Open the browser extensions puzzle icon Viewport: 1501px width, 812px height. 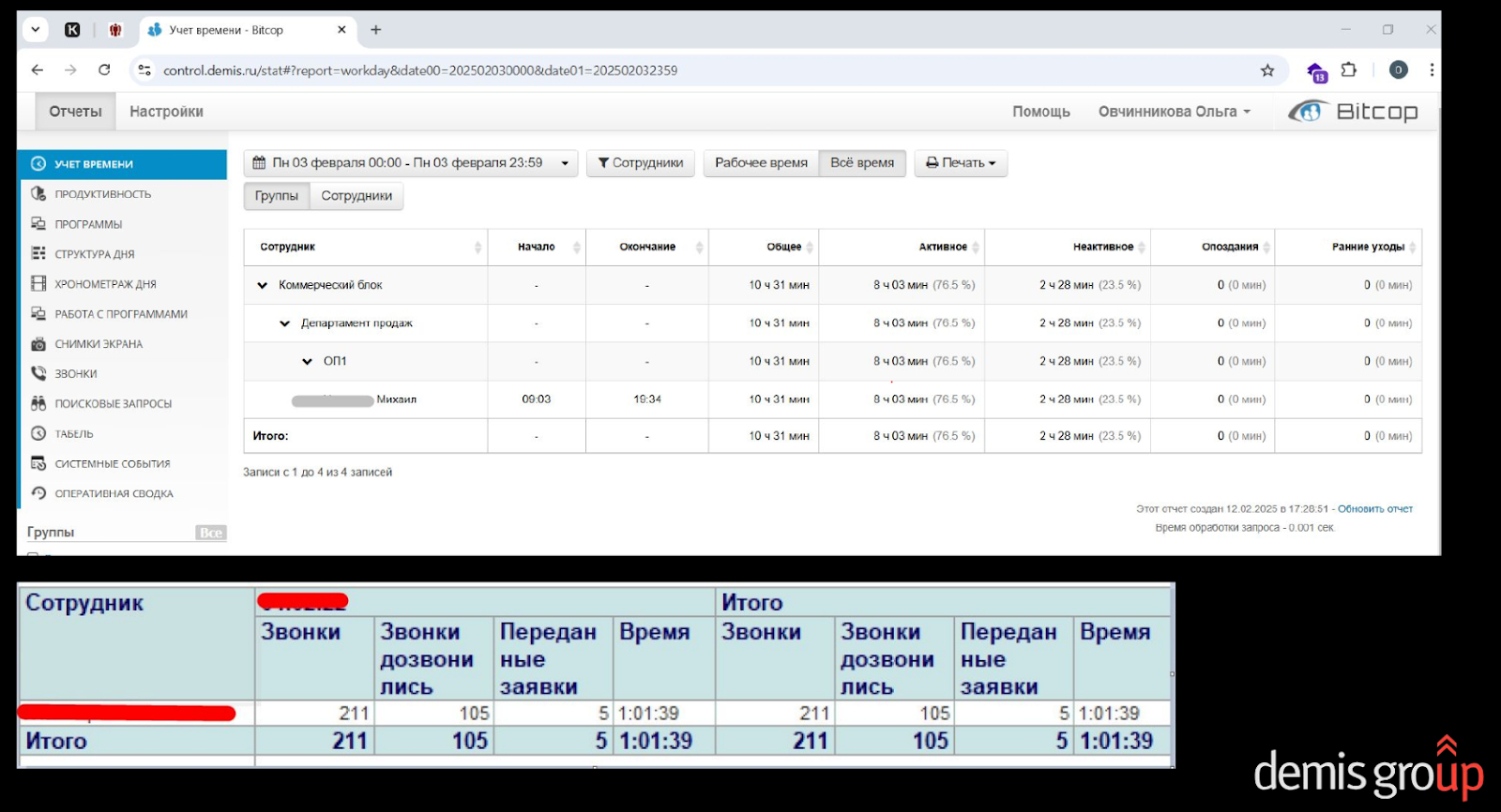pyautogui.click(x=1348, y=70)
